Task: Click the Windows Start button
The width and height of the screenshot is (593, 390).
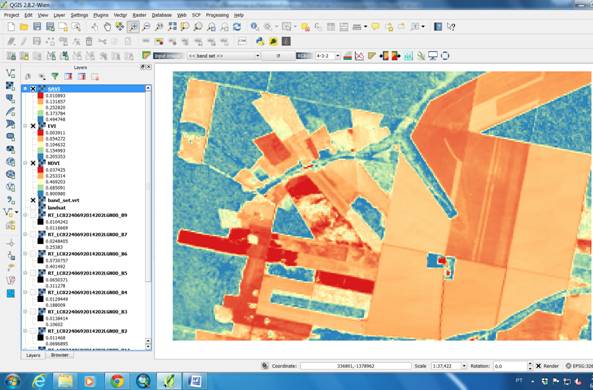Action: coord(12,381)
